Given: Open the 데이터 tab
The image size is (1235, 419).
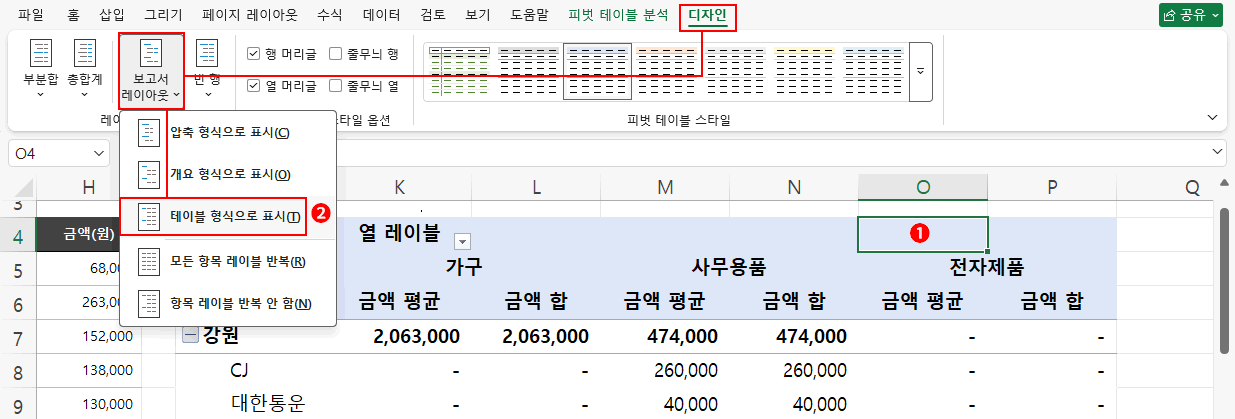Looking at the screenshot, I should coord(381,15).
